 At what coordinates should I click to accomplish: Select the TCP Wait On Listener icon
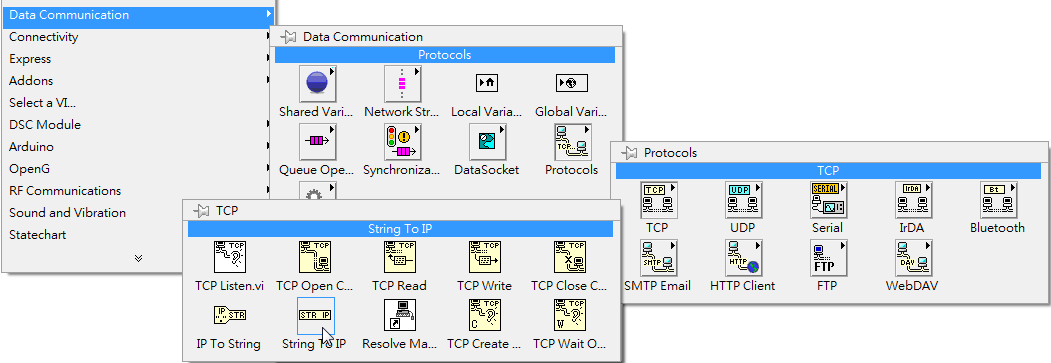point(570,315)
